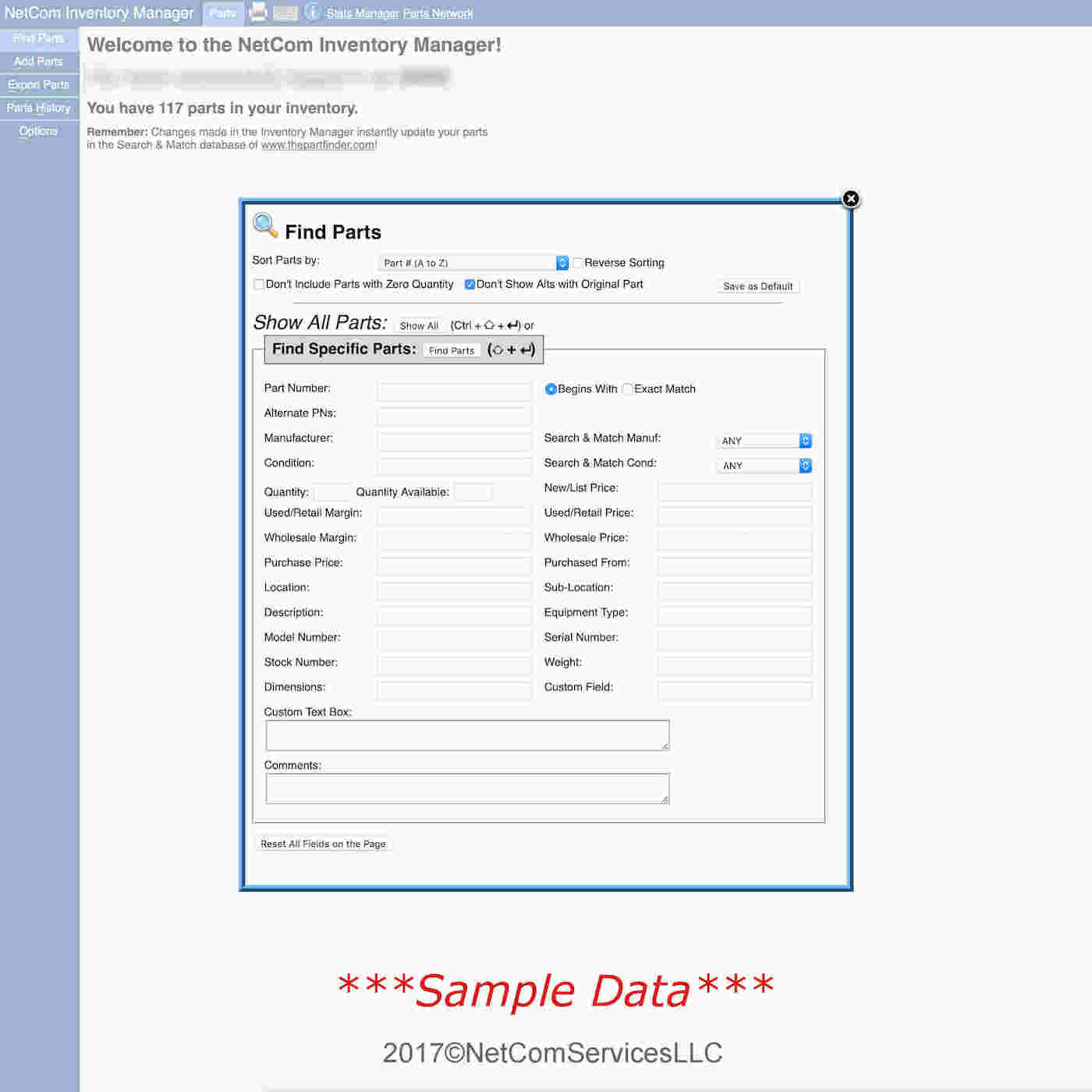Click the NetCom Inventory Manager title
Screen dimensions: 1092x1092
coord(99,12)
